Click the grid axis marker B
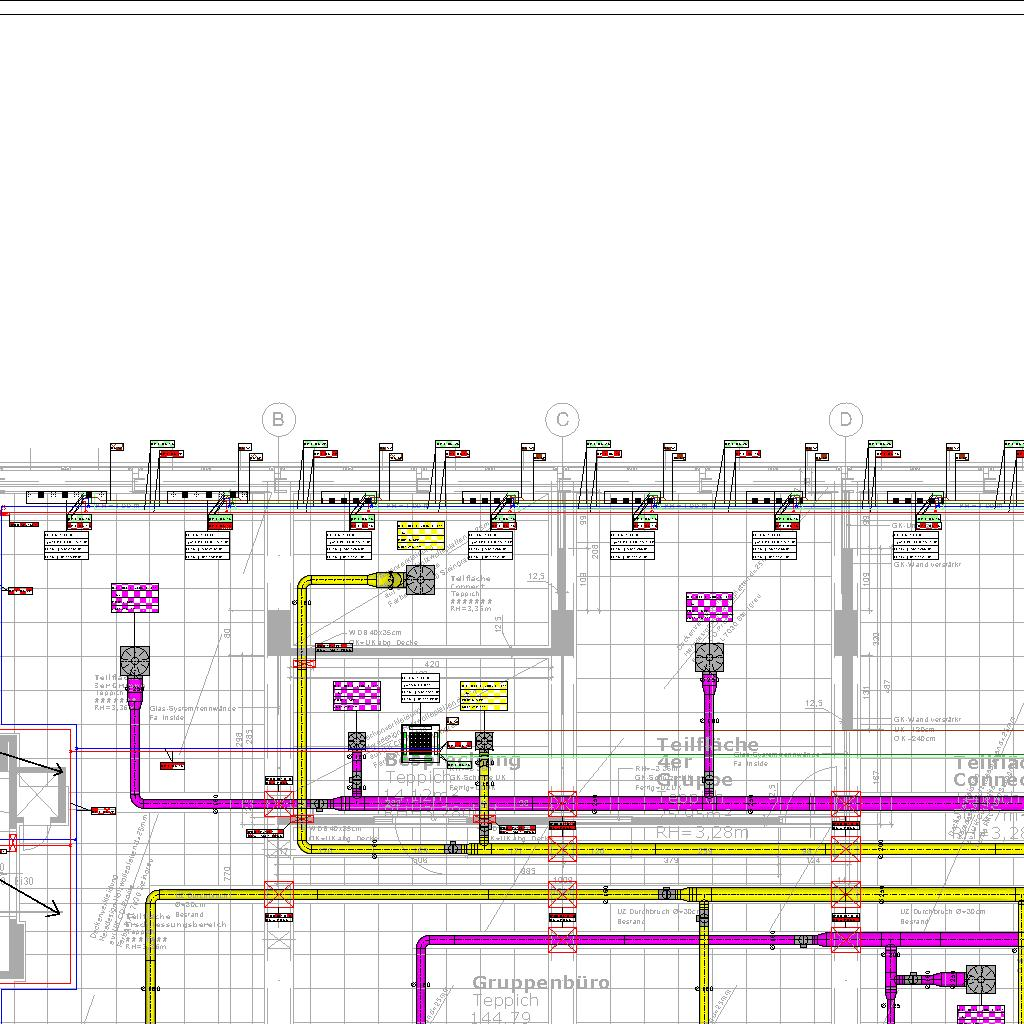The image size is (1024, 1024). pos(278,419)
